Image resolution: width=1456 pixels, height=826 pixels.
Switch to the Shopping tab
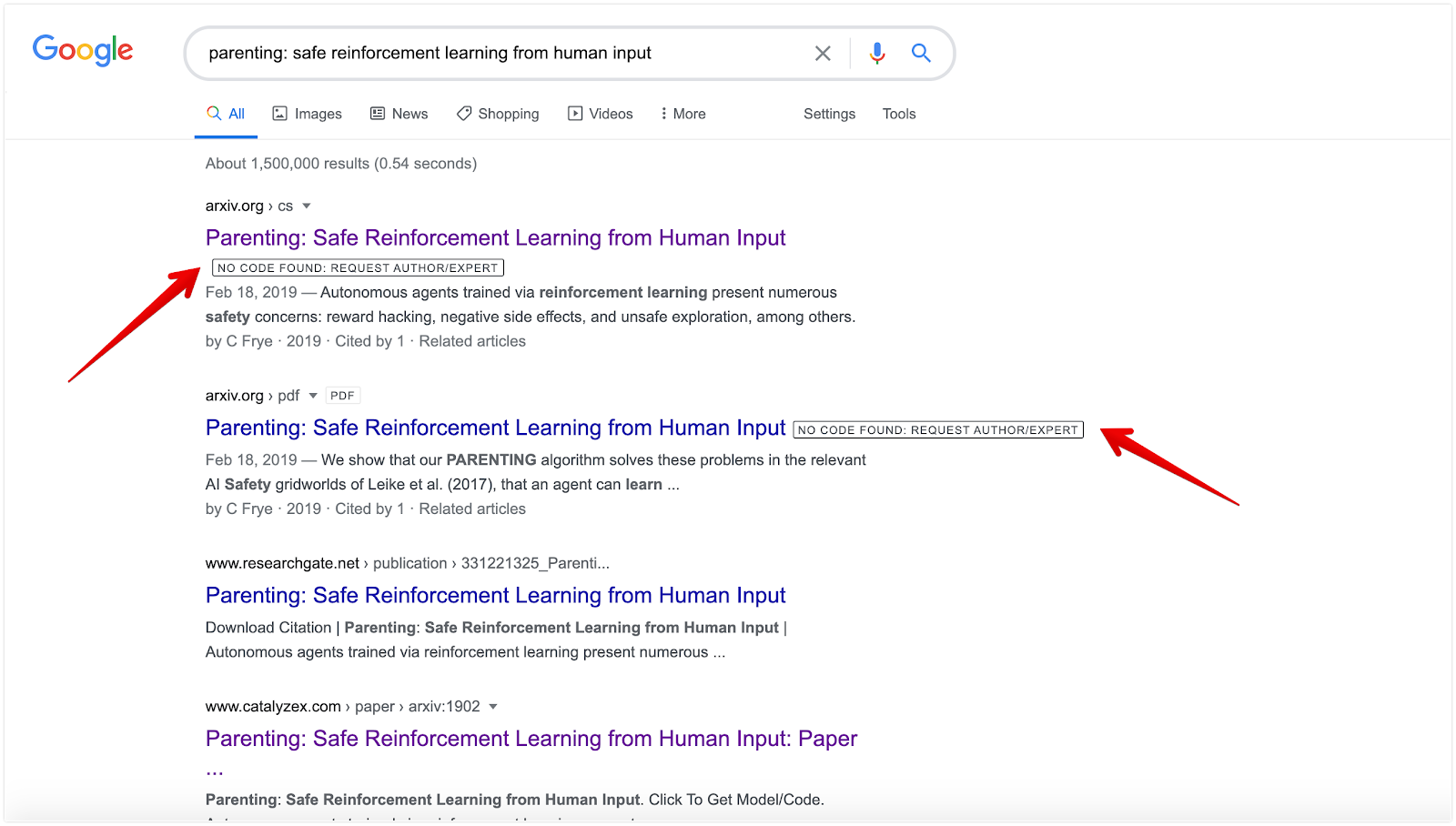coord(498,114)
